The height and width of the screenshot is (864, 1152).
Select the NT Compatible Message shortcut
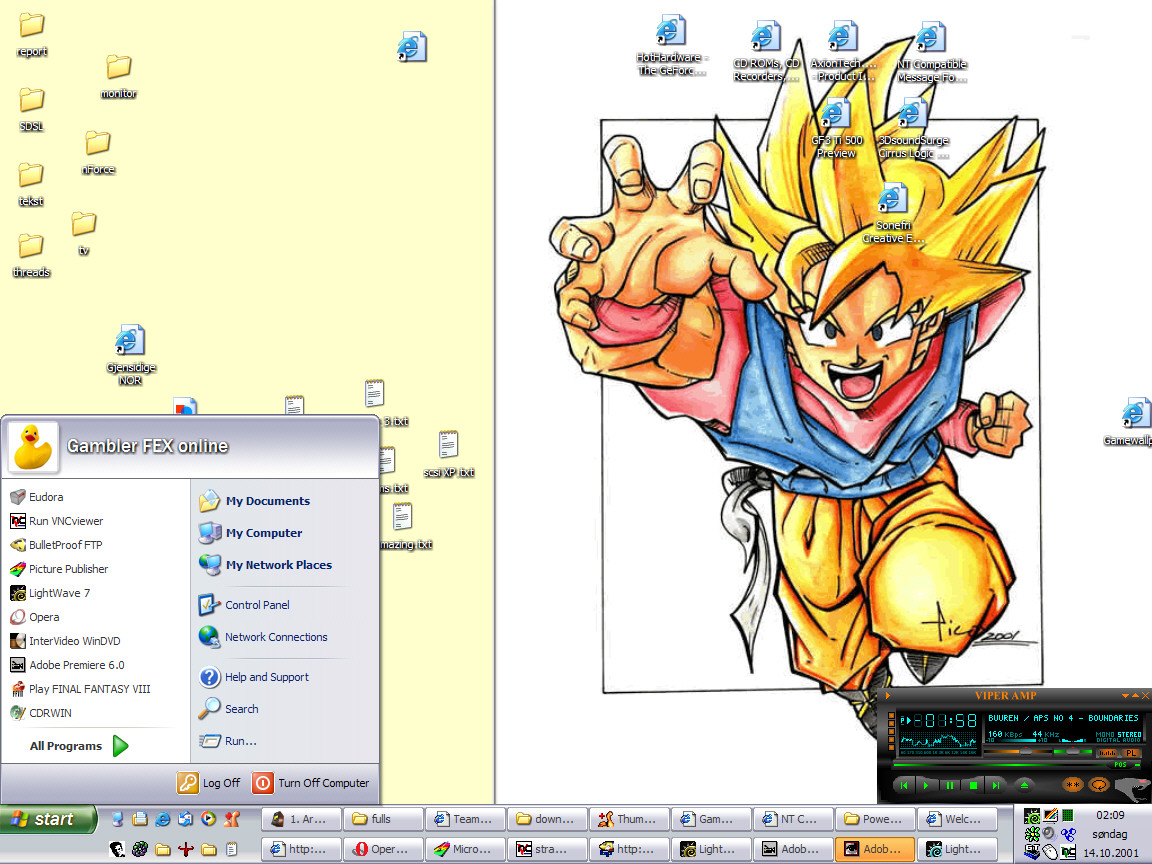[x=931, y=52]
